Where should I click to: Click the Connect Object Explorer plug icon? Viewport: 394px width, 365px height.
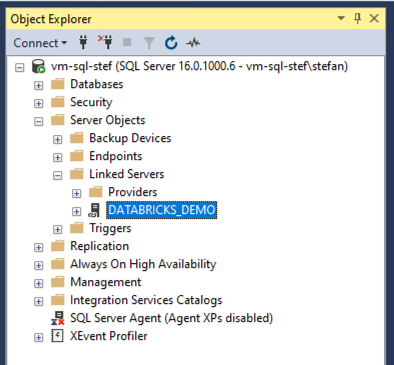[83, 43]
